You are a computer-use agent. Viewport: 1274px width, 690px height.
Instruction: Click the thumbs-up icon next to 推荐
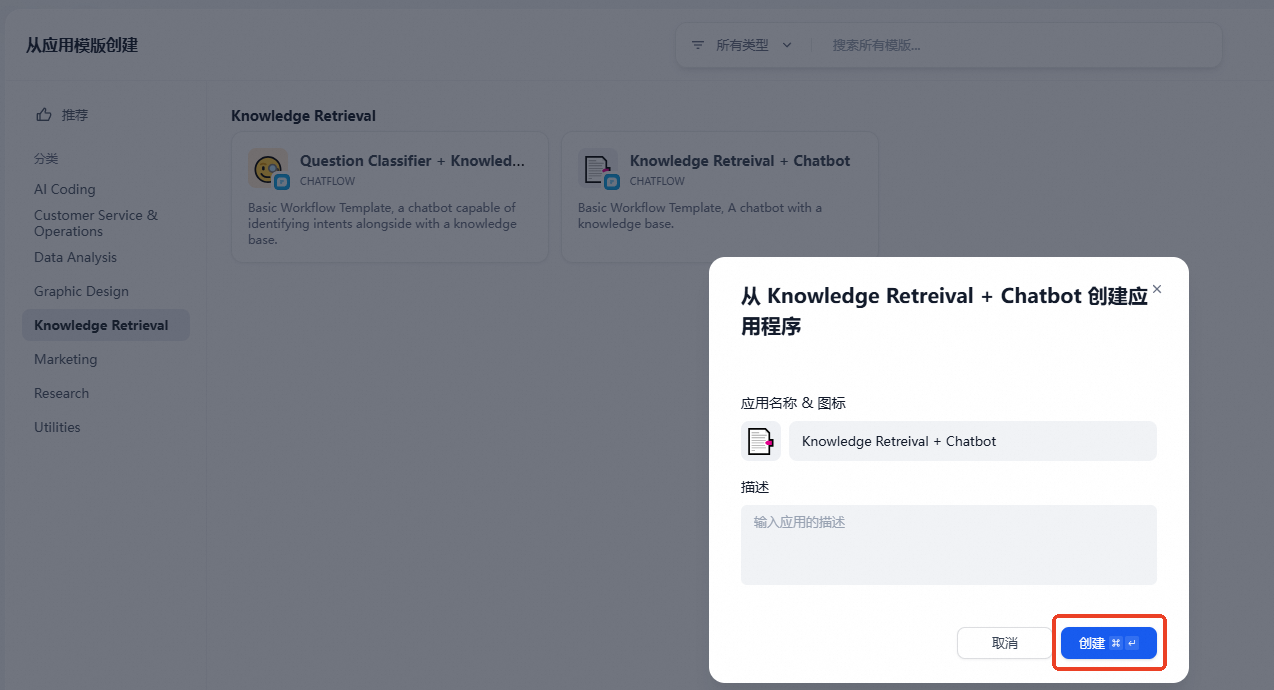pos(43,115)
